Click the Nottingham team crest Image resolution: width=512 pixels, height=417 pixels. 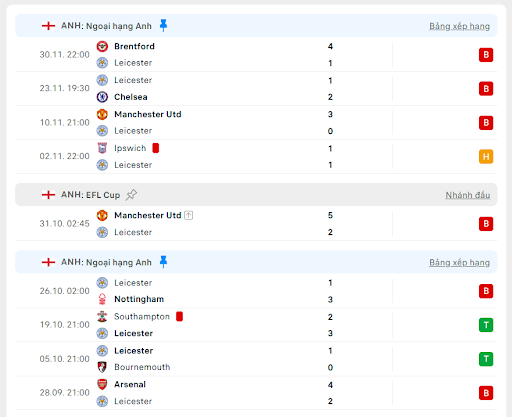click(x=102, y=299)
